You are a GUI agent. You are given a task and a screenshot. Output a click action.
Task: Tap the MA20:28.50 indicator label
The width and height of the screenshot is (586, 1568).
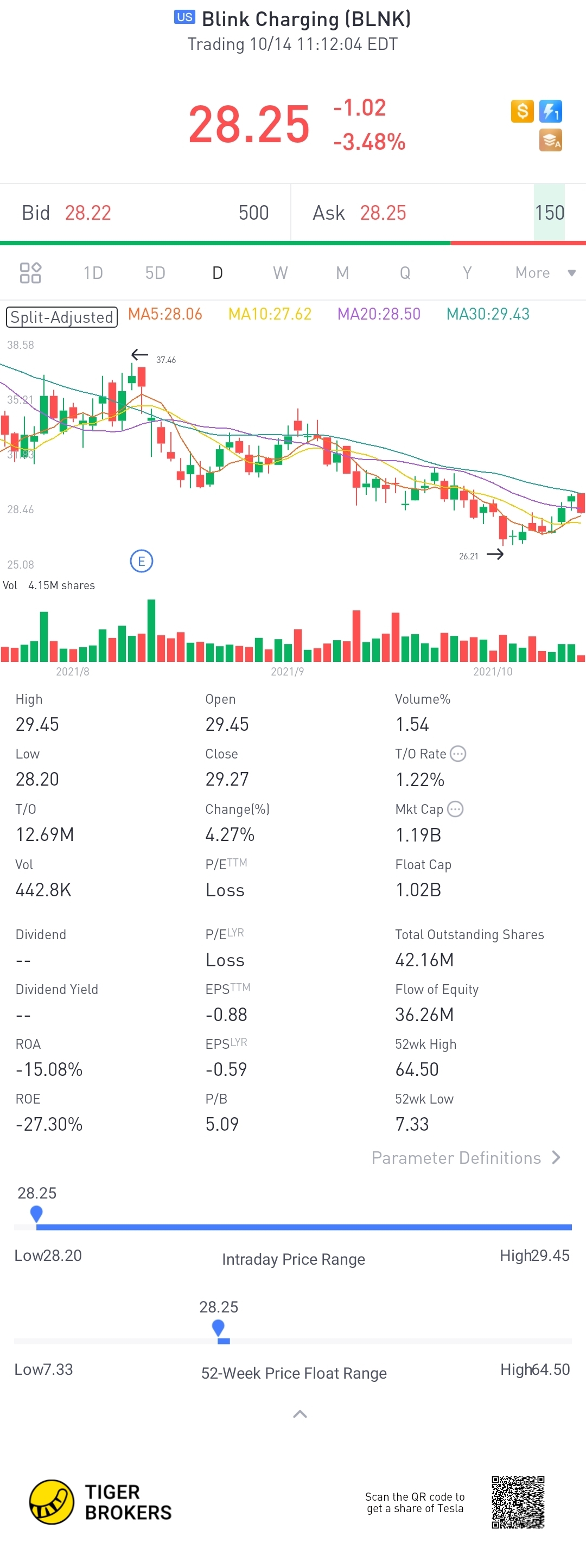[x=379, y=314]
